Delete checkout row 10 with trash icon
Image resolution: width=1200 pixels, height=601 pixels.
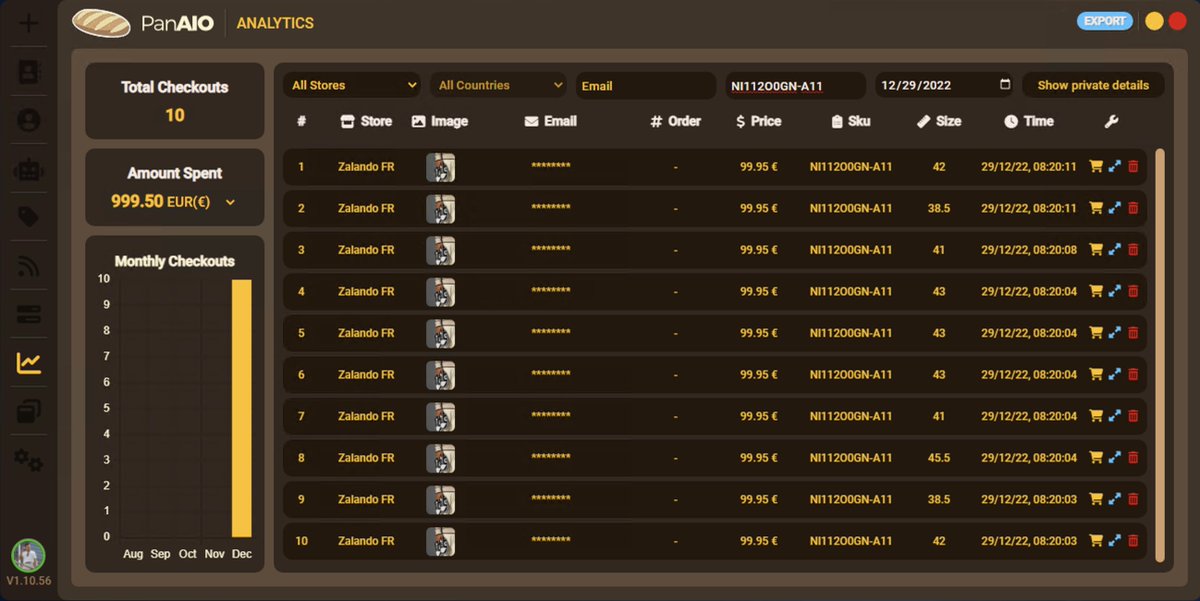pos(1133,541)
